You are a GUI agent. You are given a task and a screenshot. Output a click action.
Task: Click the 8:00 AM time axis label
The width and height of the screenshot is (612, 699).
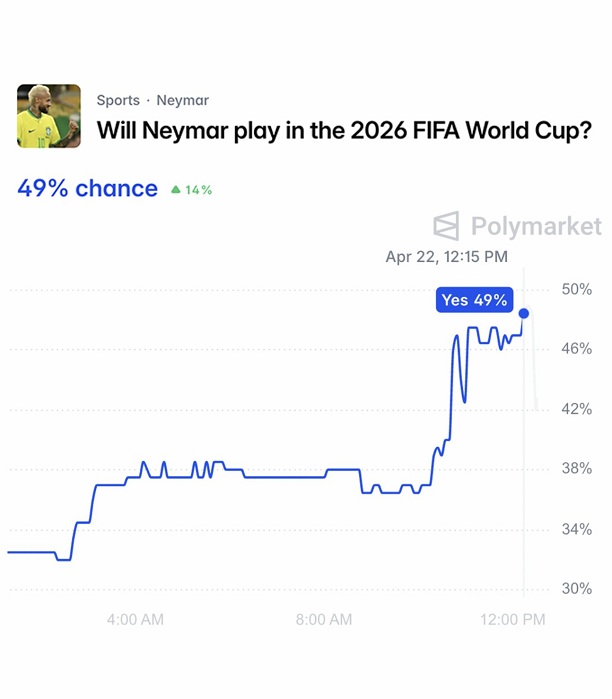coord(324,620)
